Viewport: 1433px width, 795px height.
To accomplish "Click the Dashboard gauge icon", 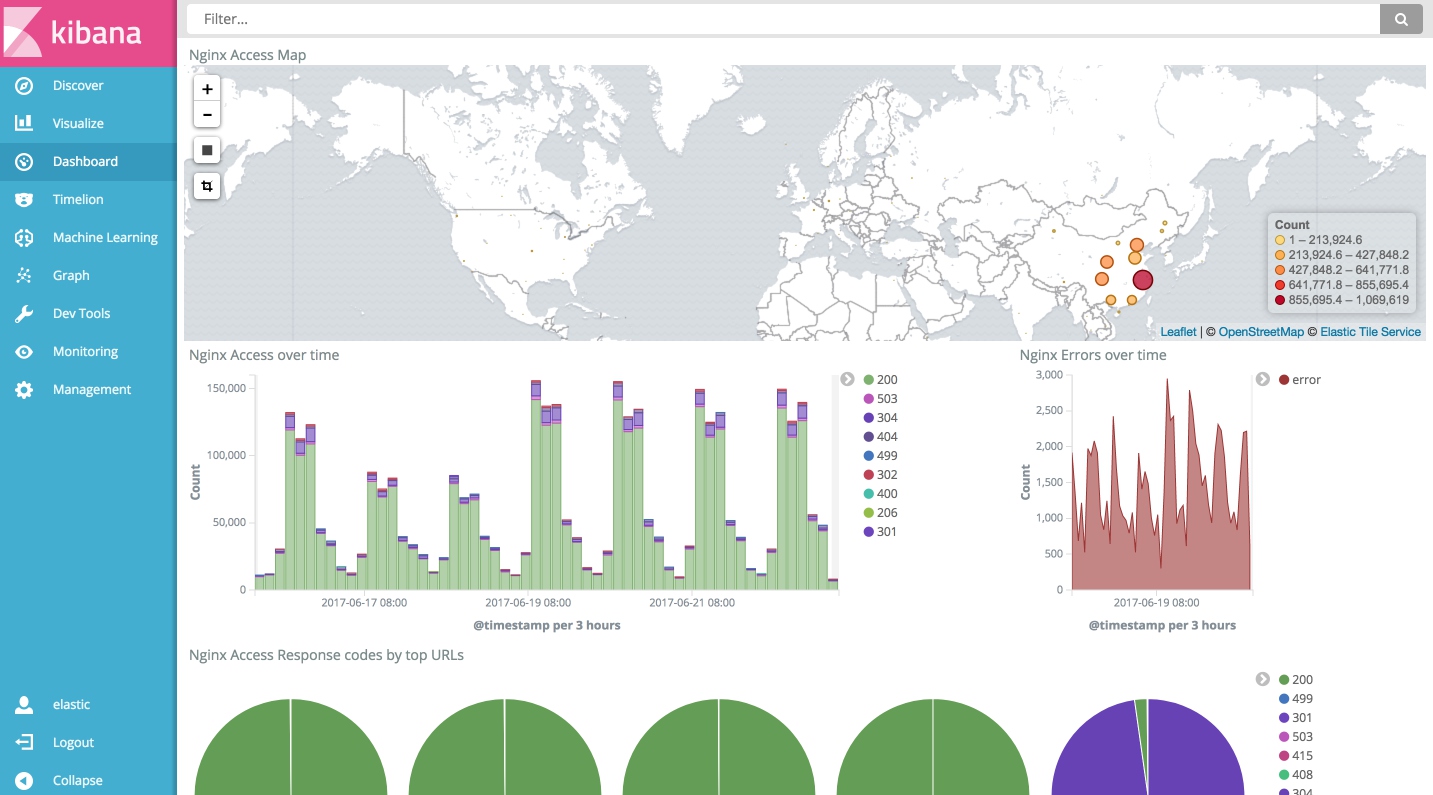I will click(x=24, y=161).
